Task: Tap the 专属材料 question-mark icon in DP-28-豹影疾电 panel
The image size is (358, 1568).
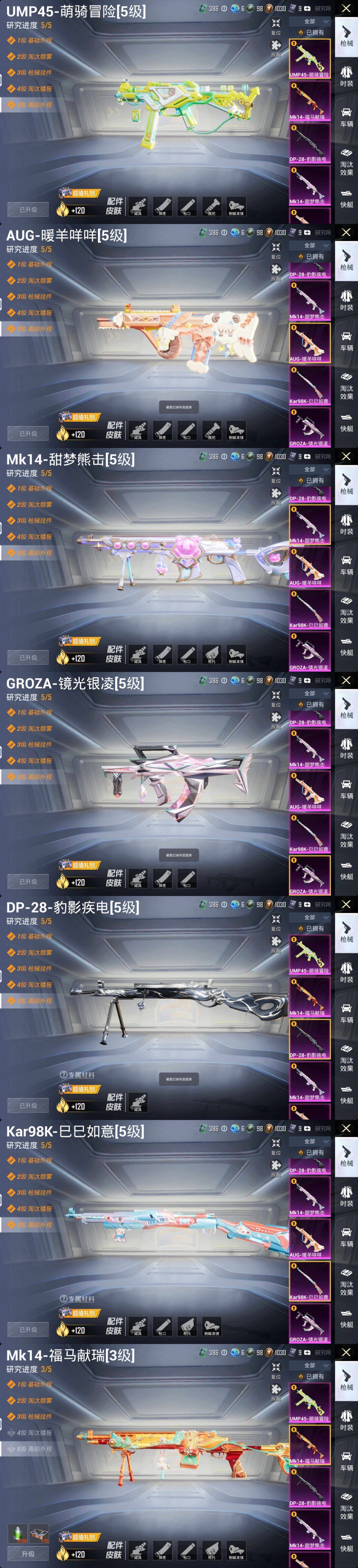Action: [63, 1075]
